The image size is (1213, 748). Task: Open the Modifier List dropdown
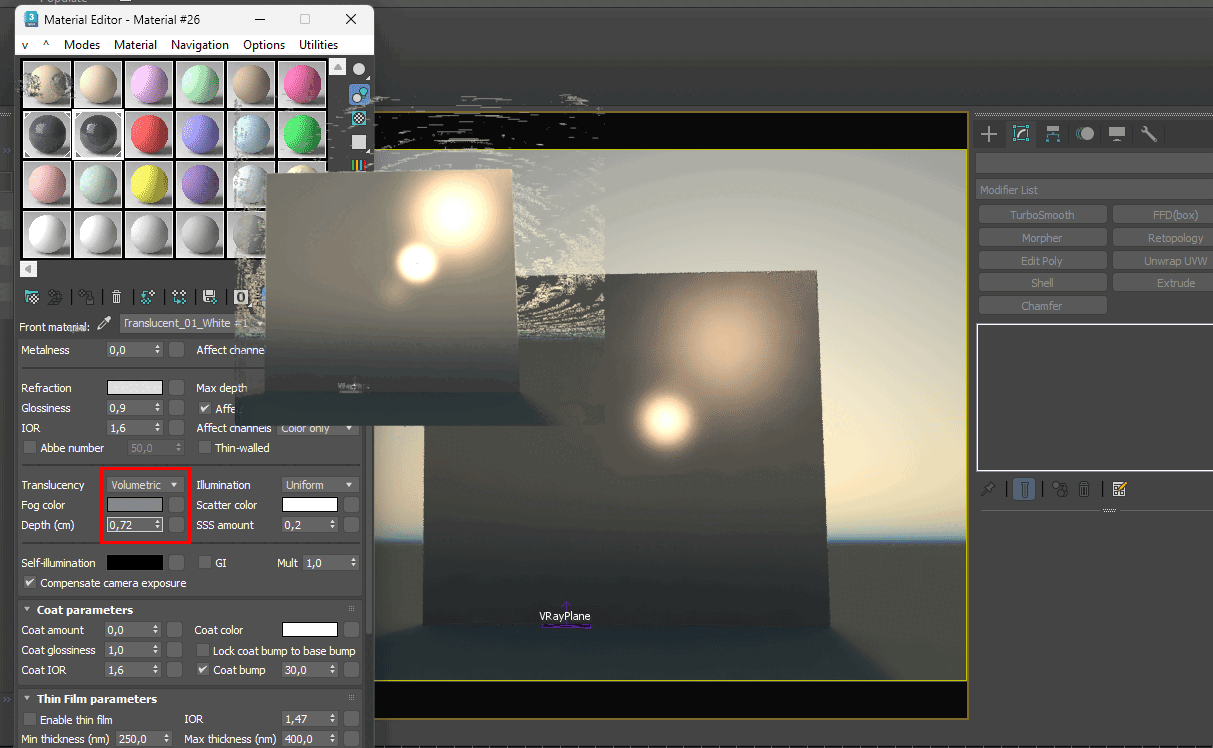coord(1094,190)
